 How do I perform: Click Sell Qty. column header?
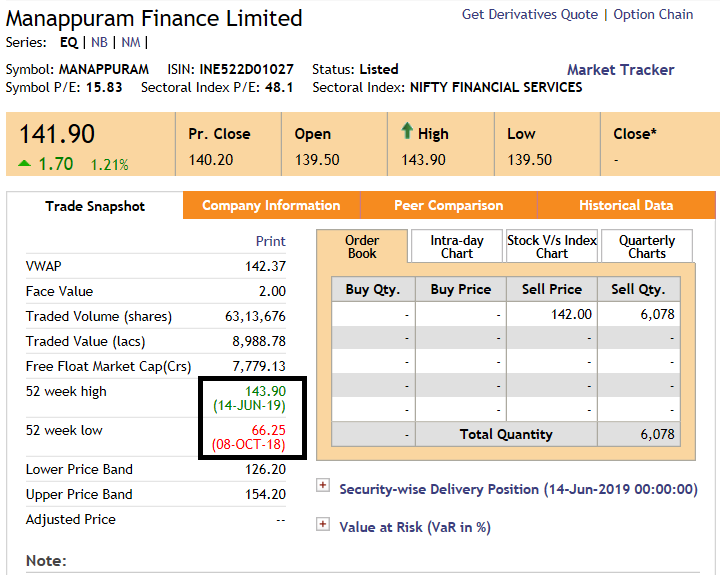pos(638,289)
